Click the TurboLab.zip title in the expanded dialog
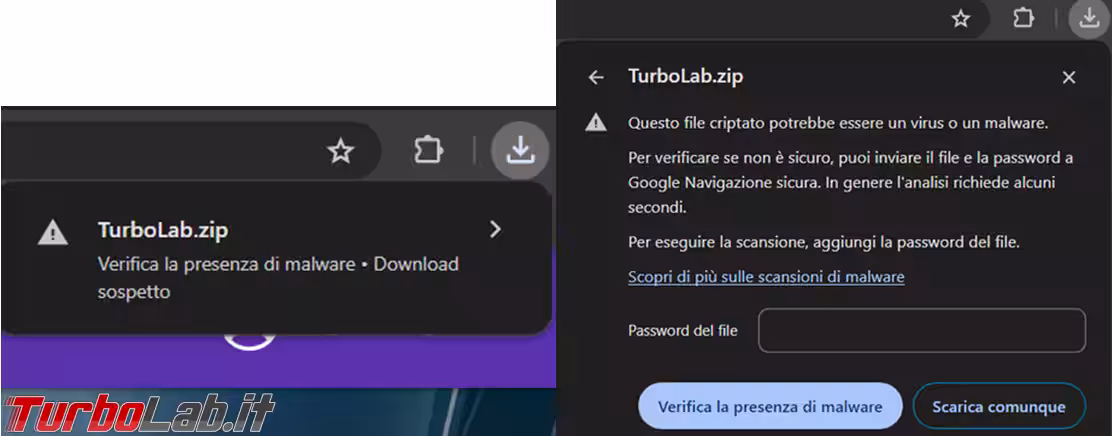This screenshot has width=1112, height=436. coord(685,76)
